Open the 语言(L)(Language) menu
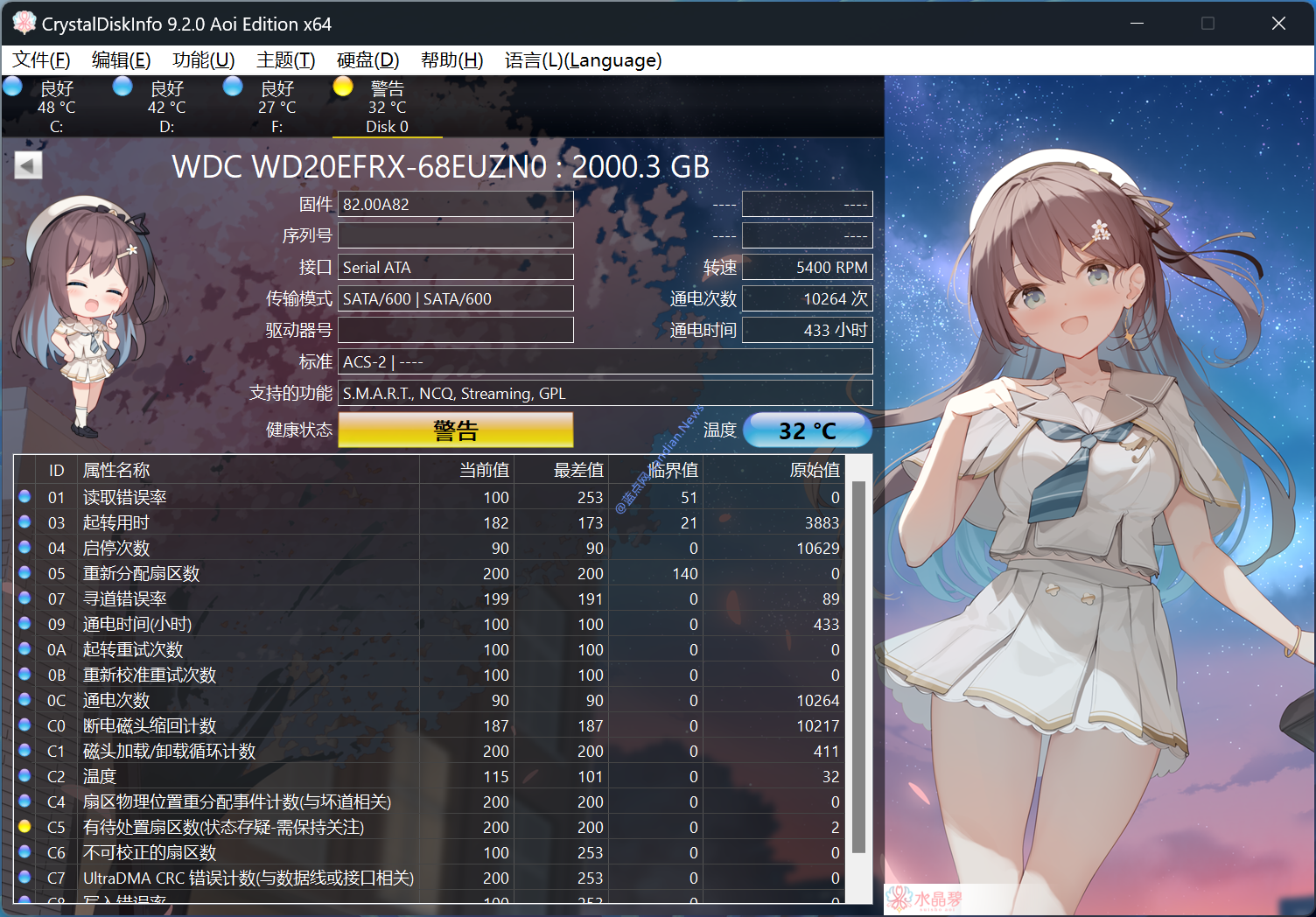Image resolution: width=1316 pixels, height=917 pixels. [583, 60]
